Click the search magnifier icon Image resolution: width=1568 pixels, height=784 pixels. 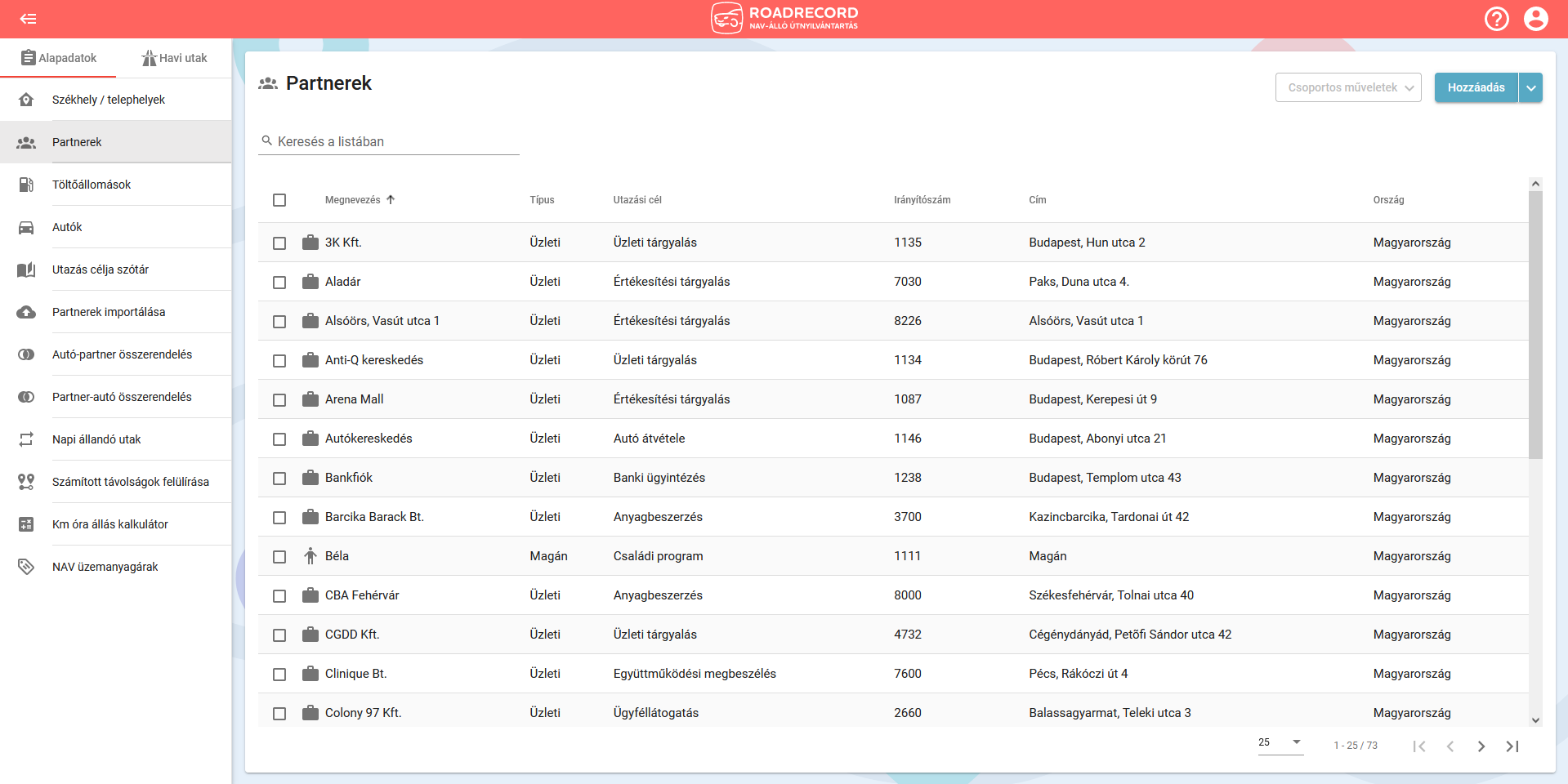click(266, 140)
